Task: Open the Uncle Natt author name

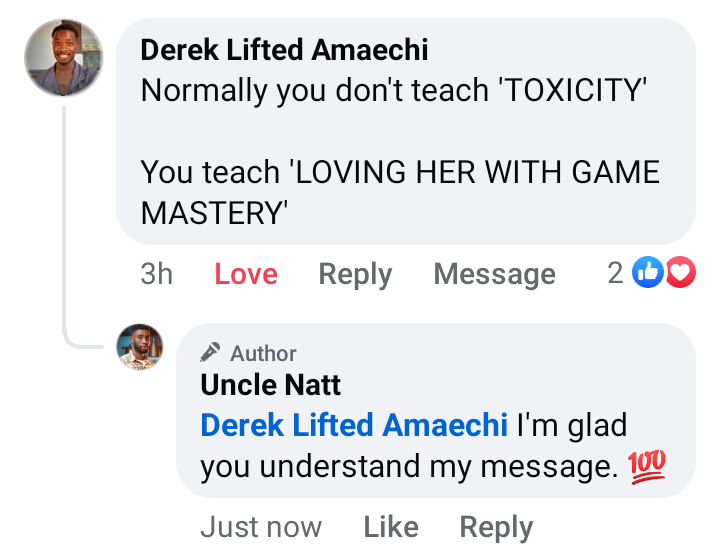Action: 271,385
